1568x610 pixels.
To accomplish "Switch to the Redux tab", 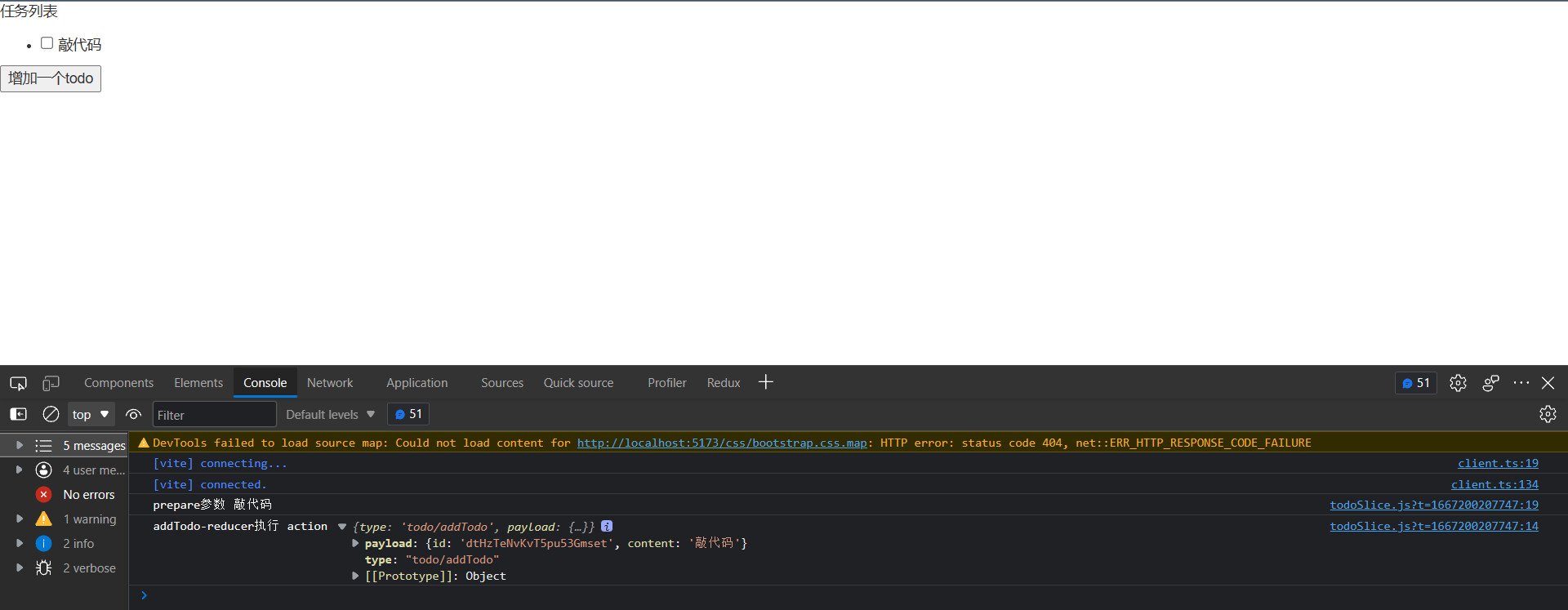I will (723, 383).
